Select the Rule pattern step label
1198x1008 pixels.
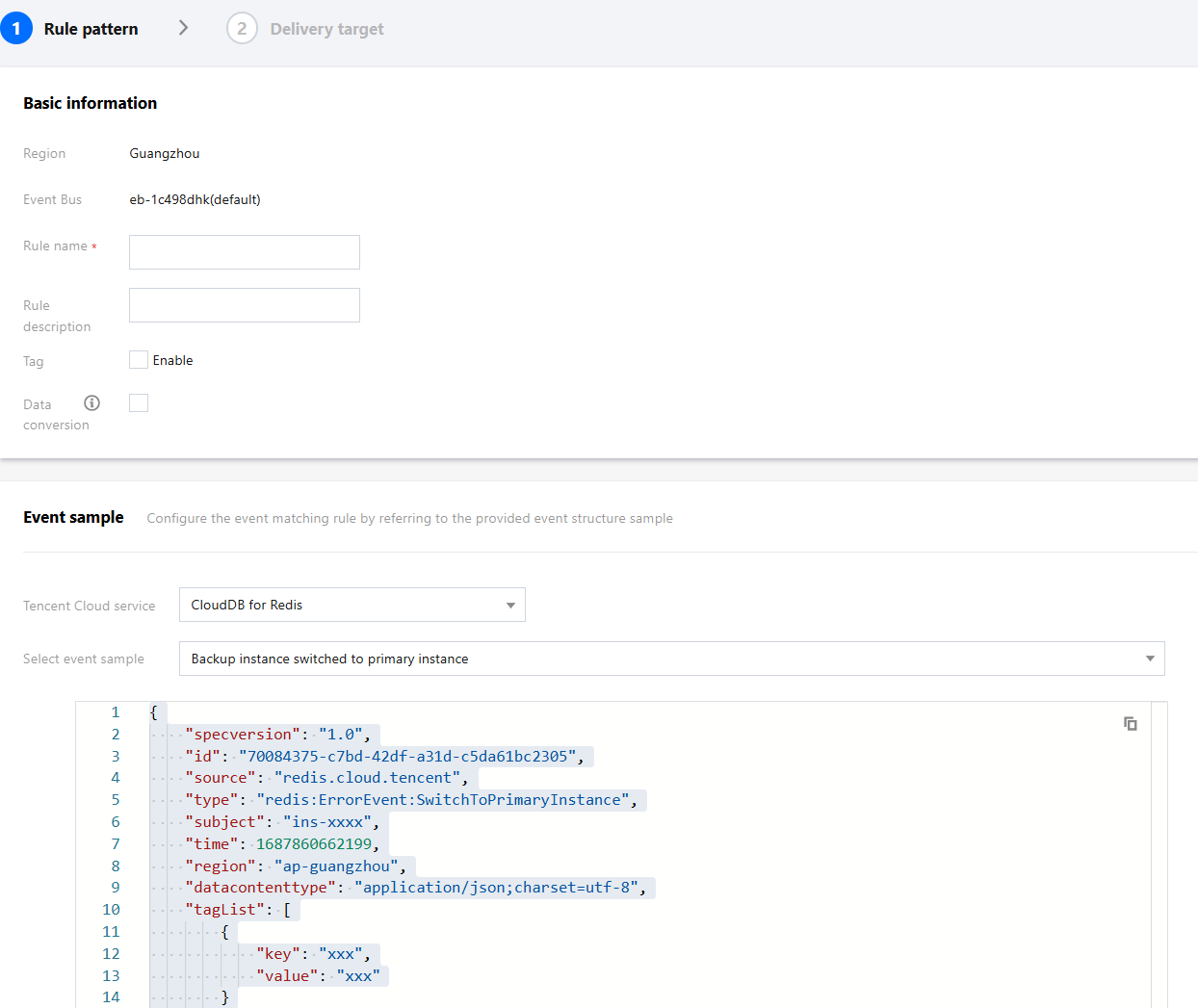[x=91, y=29]
